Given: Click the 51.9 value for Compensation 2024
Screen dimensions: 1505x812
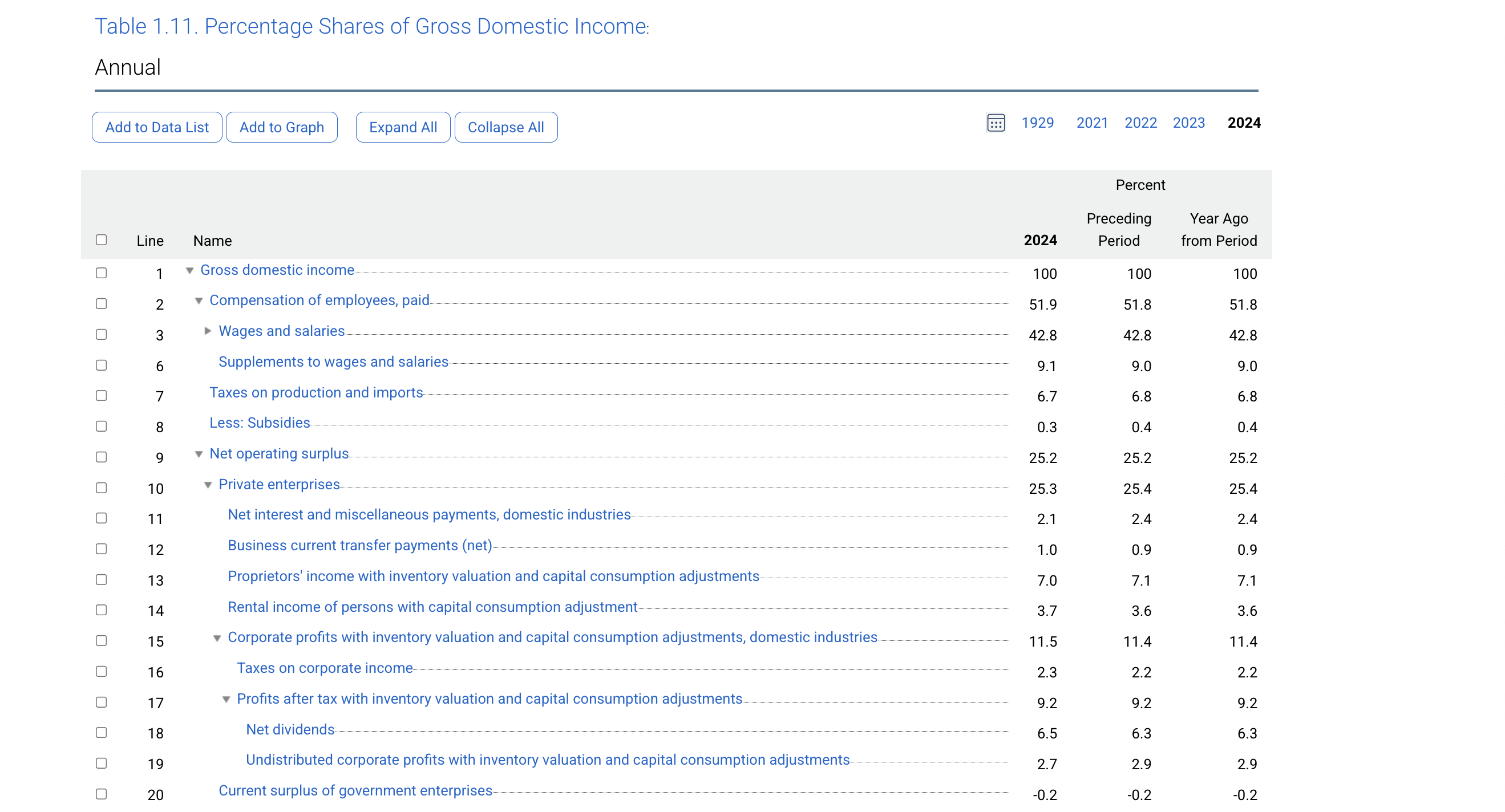Looking at the screenshot, I should (1043, 304).
